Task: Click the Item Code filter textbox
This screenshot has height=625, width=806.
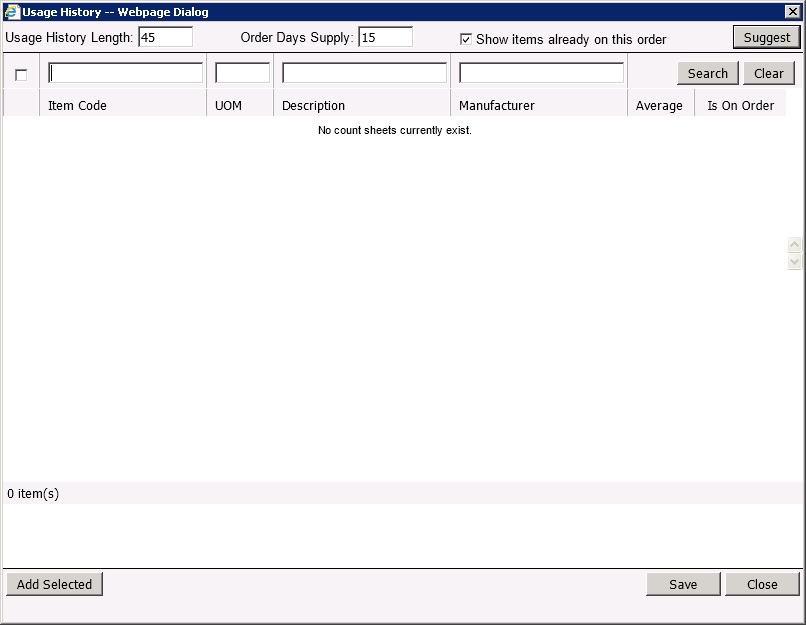Action: click(126, 73)
